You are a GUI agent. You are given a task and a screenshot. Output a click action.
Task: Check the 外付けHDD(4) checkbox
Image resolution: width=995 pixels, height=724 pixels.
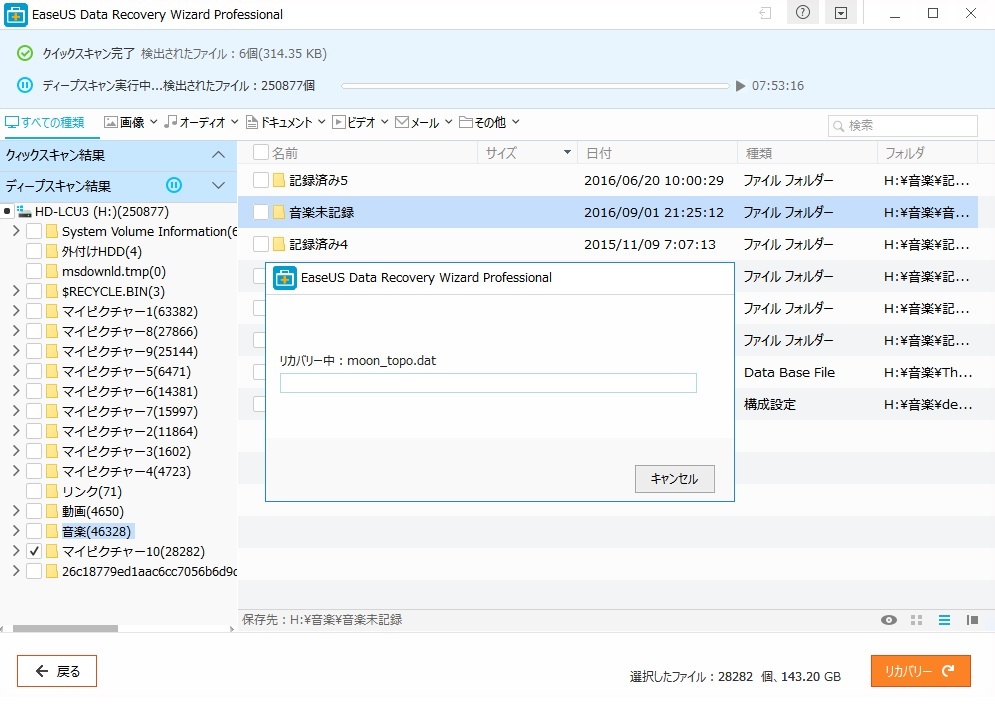coord(34,251)
